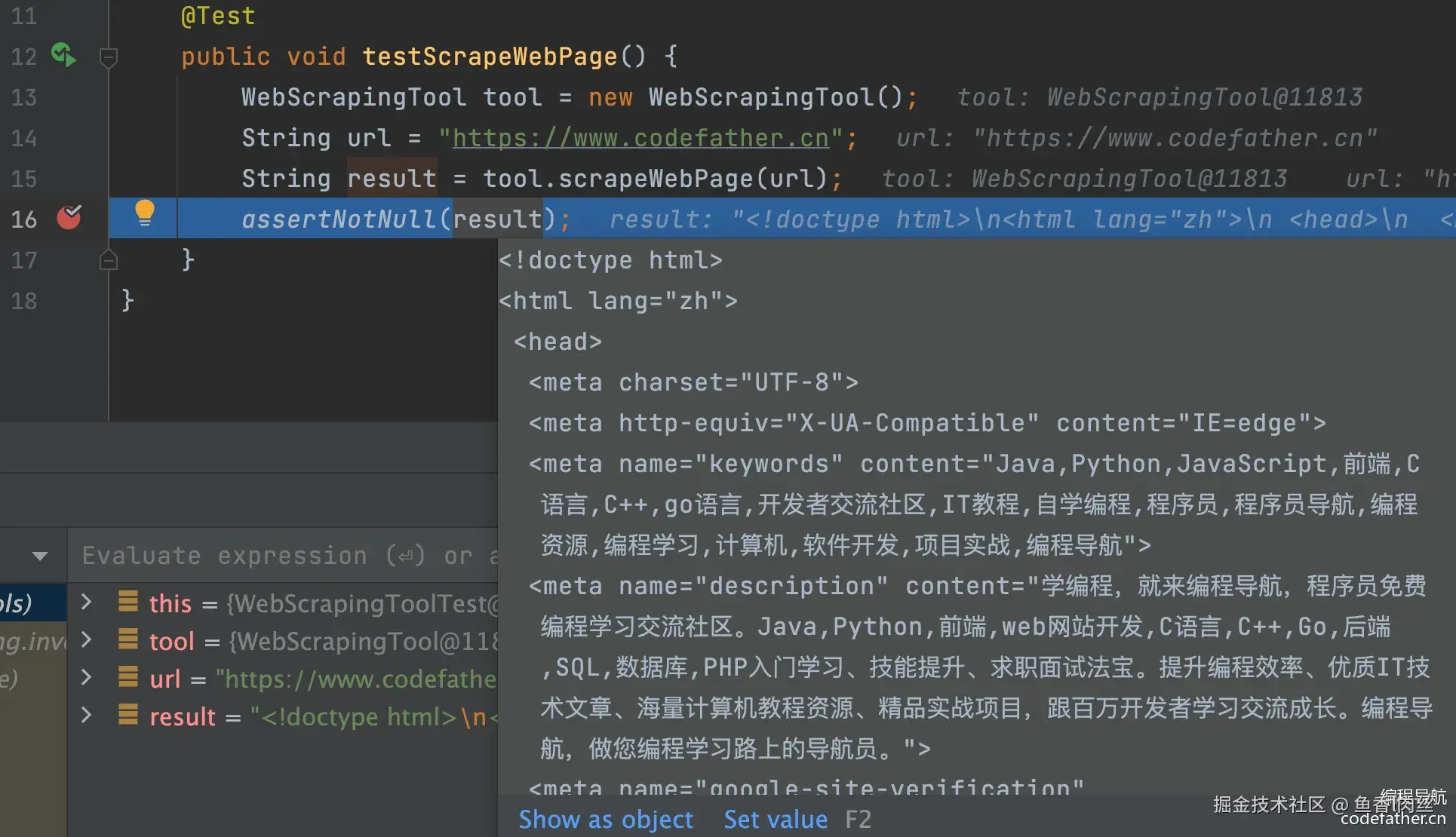The image size is (1456, 837).
Task: Open the https://www.codefather.cn link in code
Action: point(640,138)
